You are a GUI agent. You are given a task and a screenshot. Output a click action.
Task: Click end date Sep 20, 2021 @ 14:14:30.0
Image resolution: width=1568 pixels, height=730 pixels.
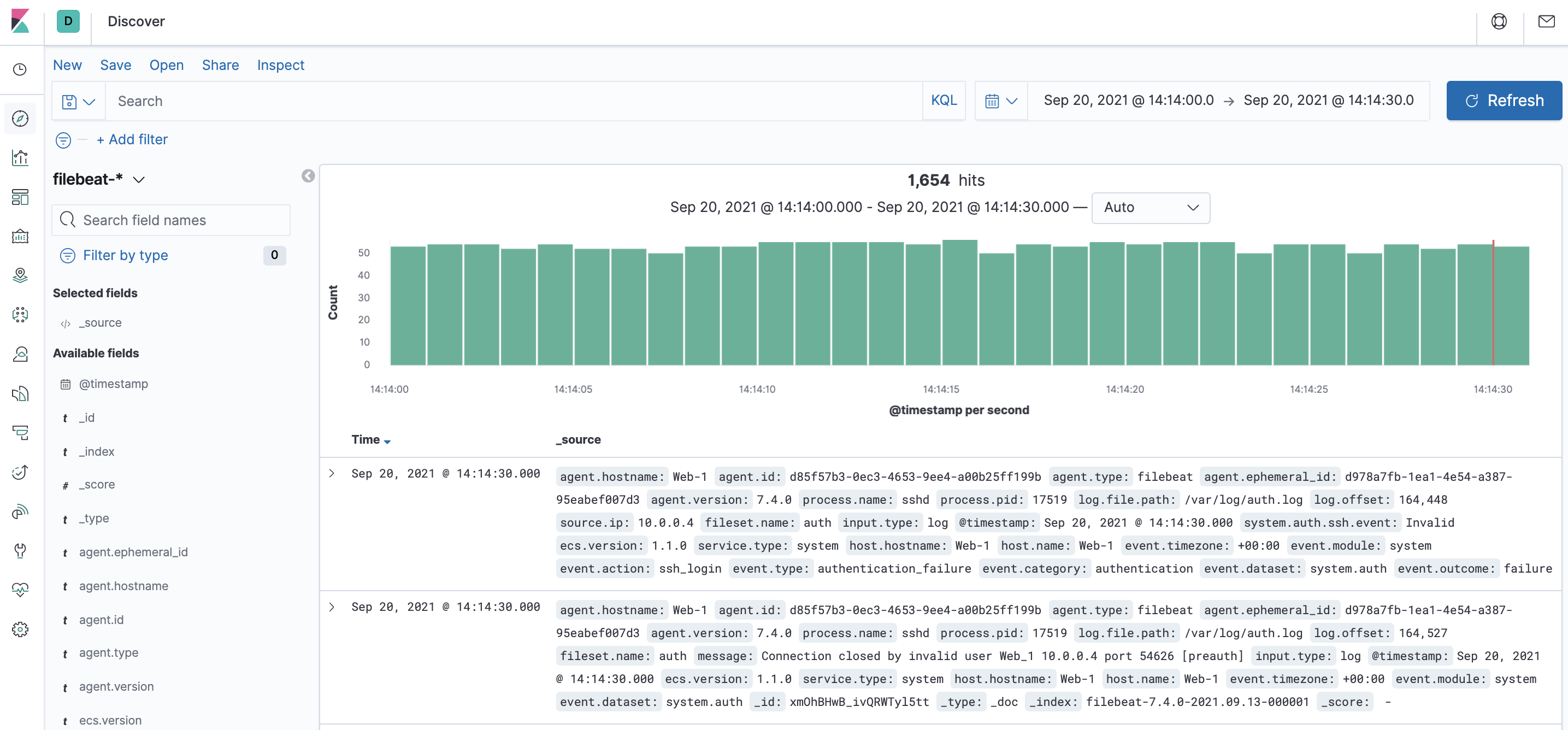[1328, 101]
